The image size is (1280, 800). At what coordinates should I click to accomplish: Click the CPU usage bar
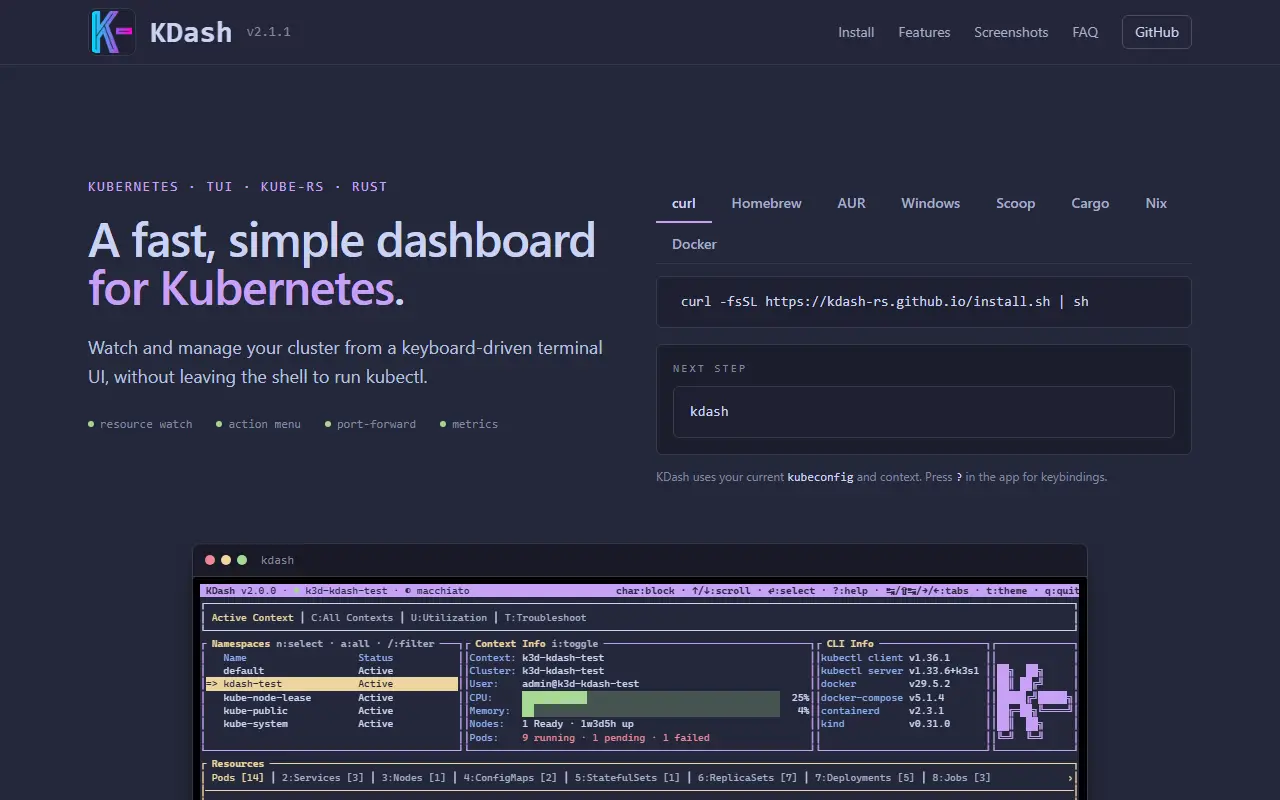651,698
